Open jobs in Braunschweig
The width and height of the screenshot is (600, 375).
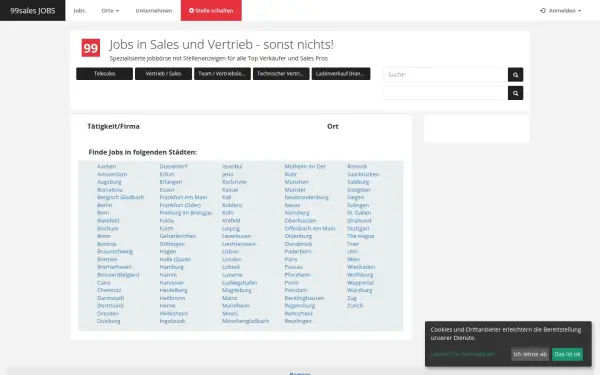(115, 251)
